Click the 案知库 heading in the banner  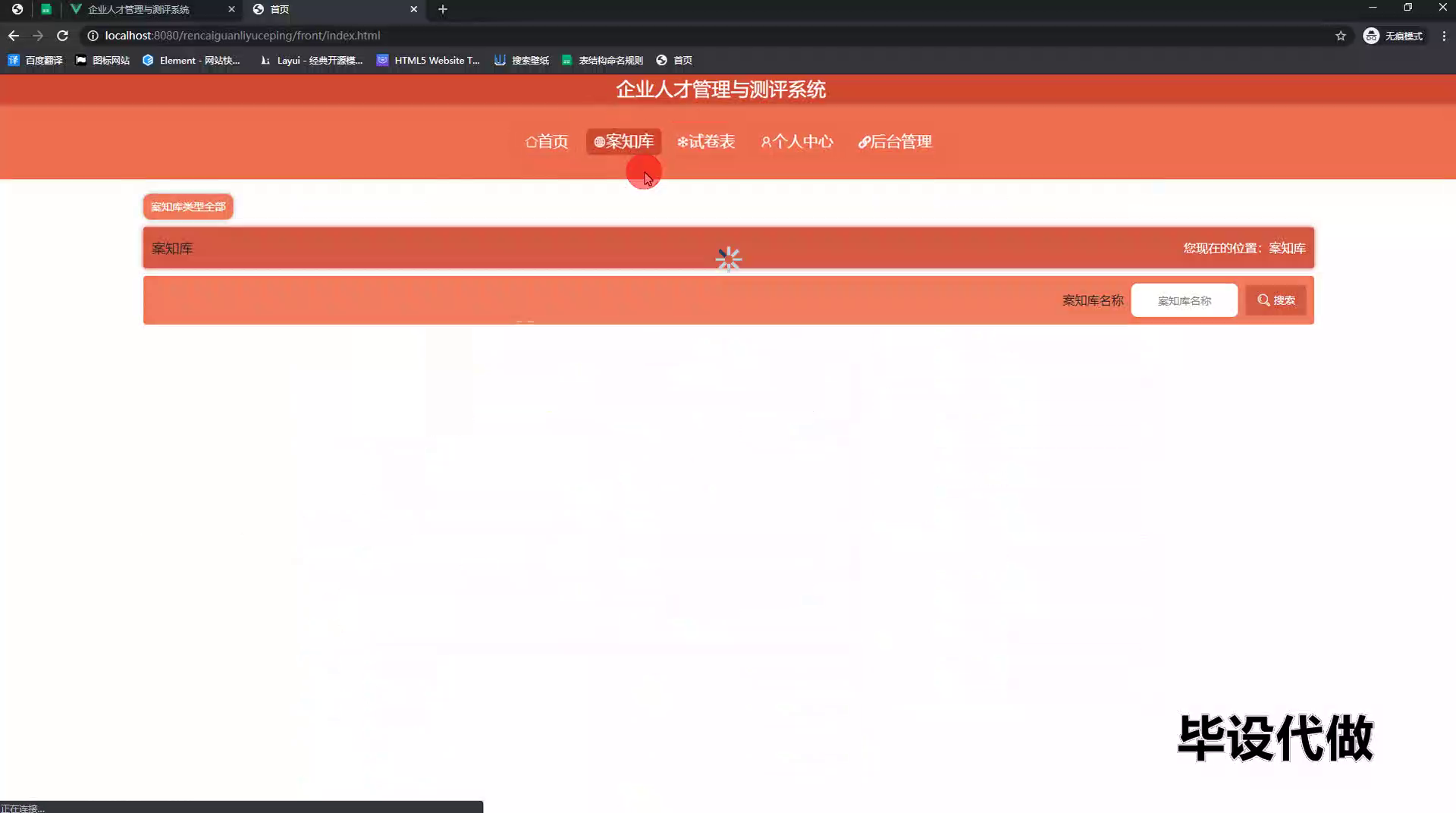pos(172,249)
